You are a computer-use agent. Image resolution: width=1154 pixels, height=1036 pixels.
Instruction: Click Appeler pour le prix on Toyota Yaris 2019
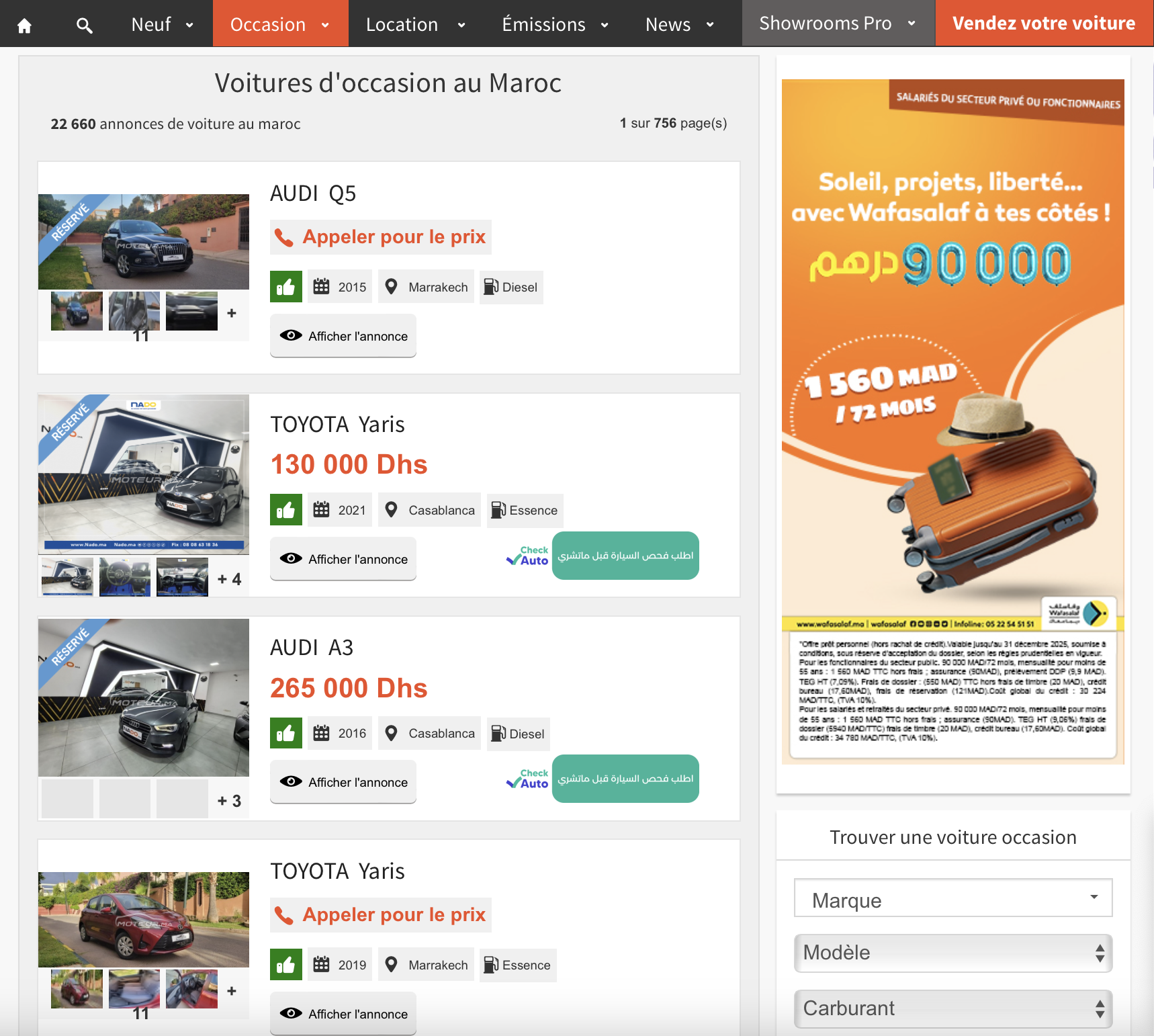(x=381, y=915)
